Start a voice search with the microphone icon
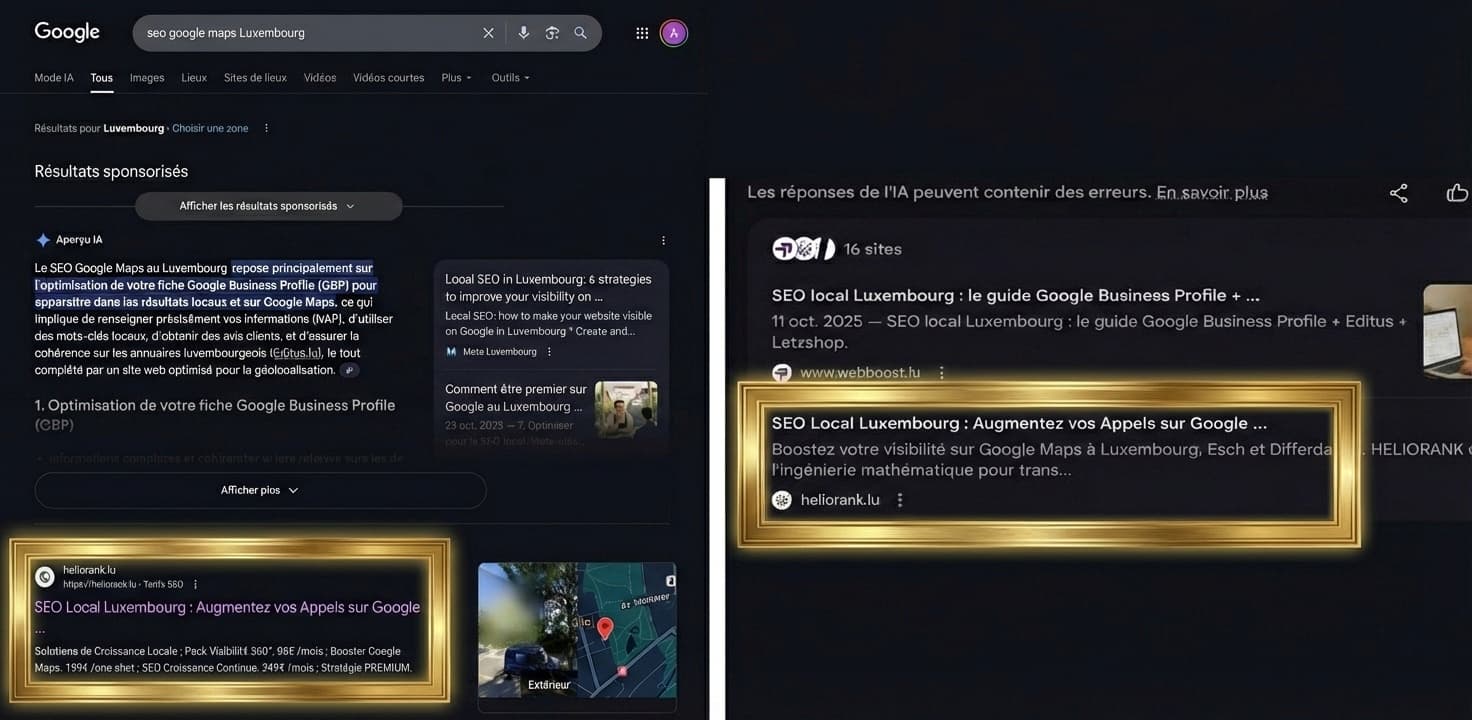This screenshot has width=1472, height=720. 523,32
